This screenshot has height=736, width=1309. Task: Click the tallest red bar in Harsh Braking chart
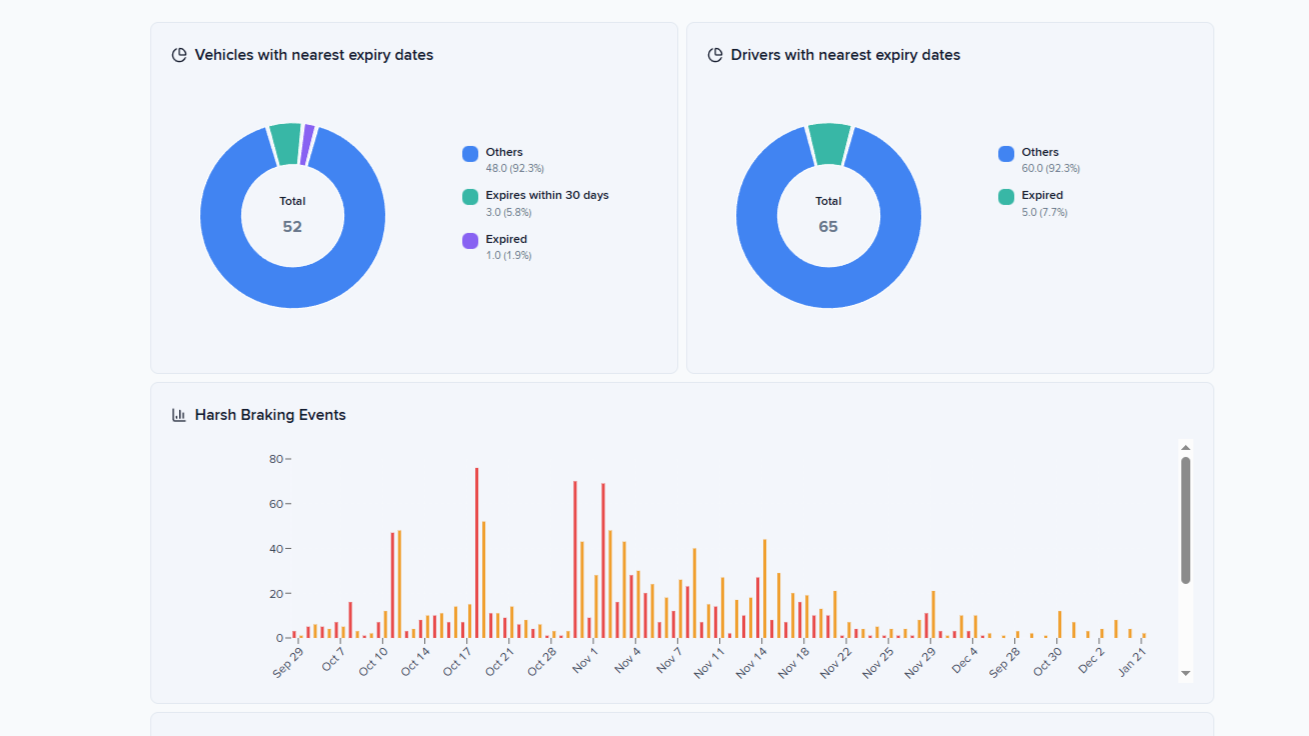point(477,550)
